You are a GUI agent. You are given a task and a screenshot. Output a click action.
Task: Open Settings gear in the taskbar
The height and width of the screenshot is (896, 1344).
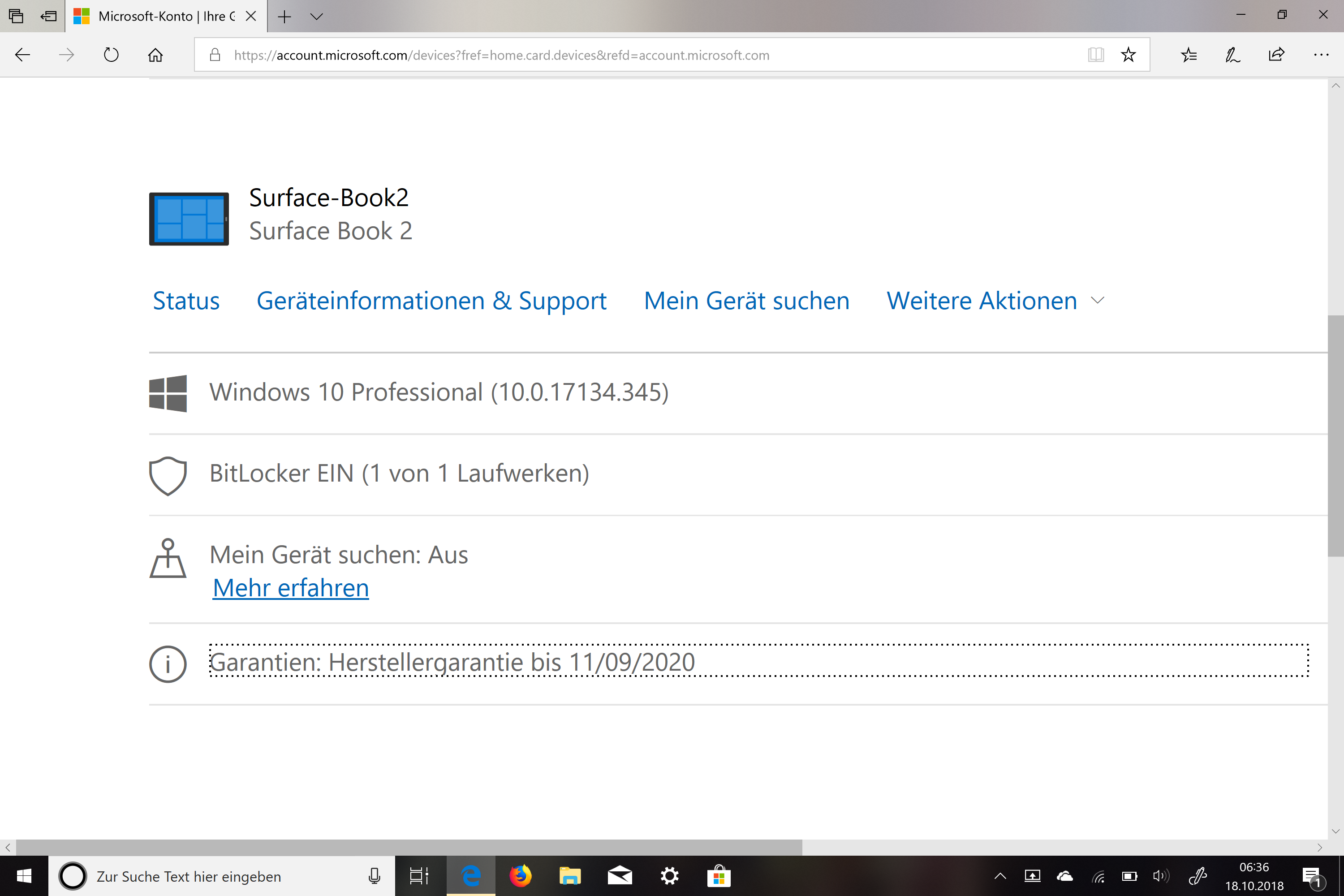point(669,876)
